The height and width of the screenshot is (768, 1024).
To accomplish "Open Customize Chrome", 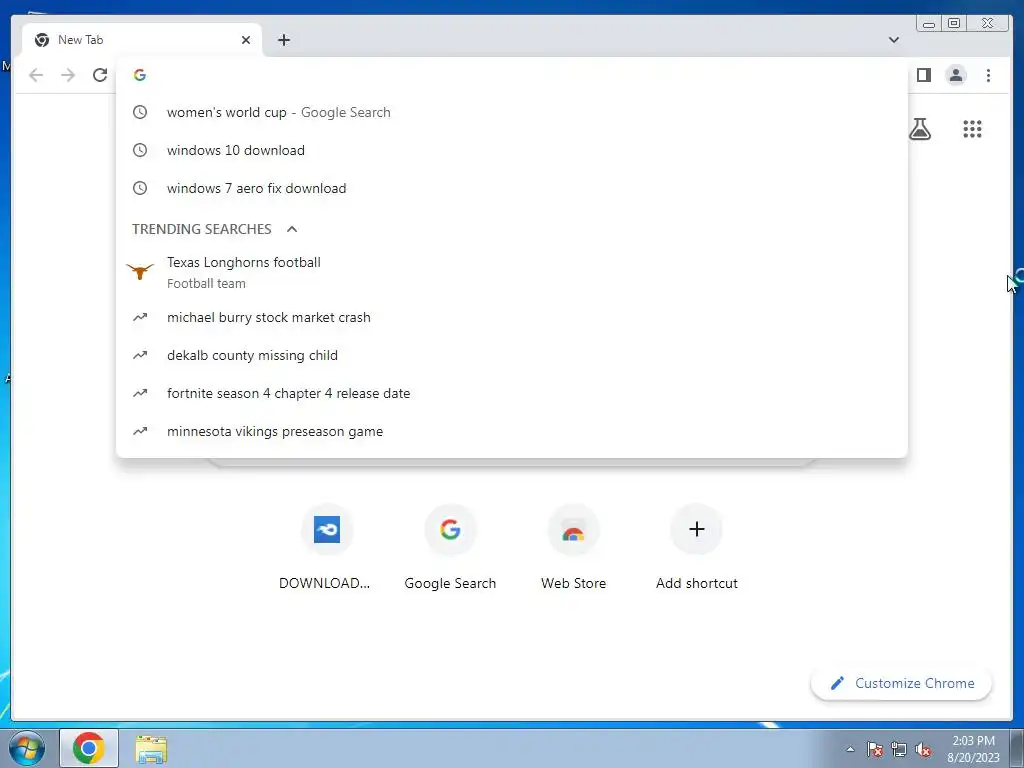I will [901, 683].
